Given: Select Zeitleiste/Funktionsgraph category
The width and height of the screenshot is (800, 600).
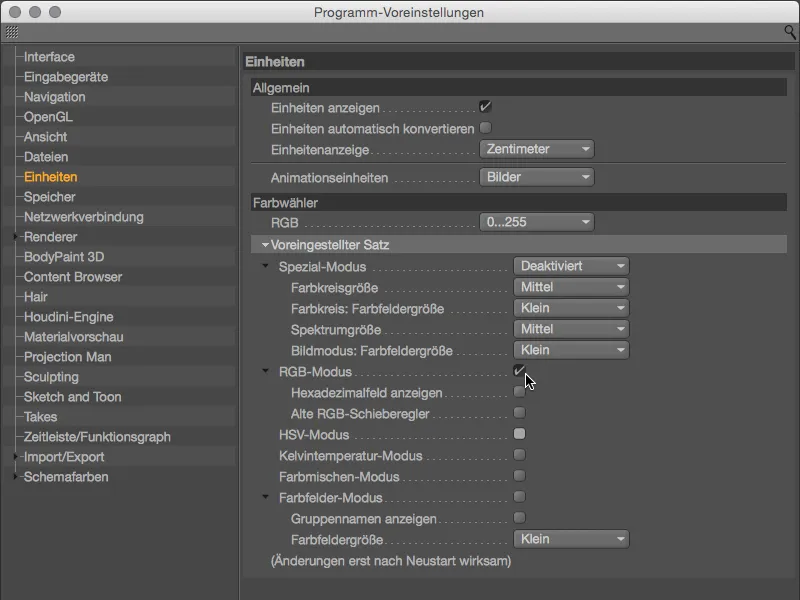Looking at the screenshot, I should (x=97, y=437).
